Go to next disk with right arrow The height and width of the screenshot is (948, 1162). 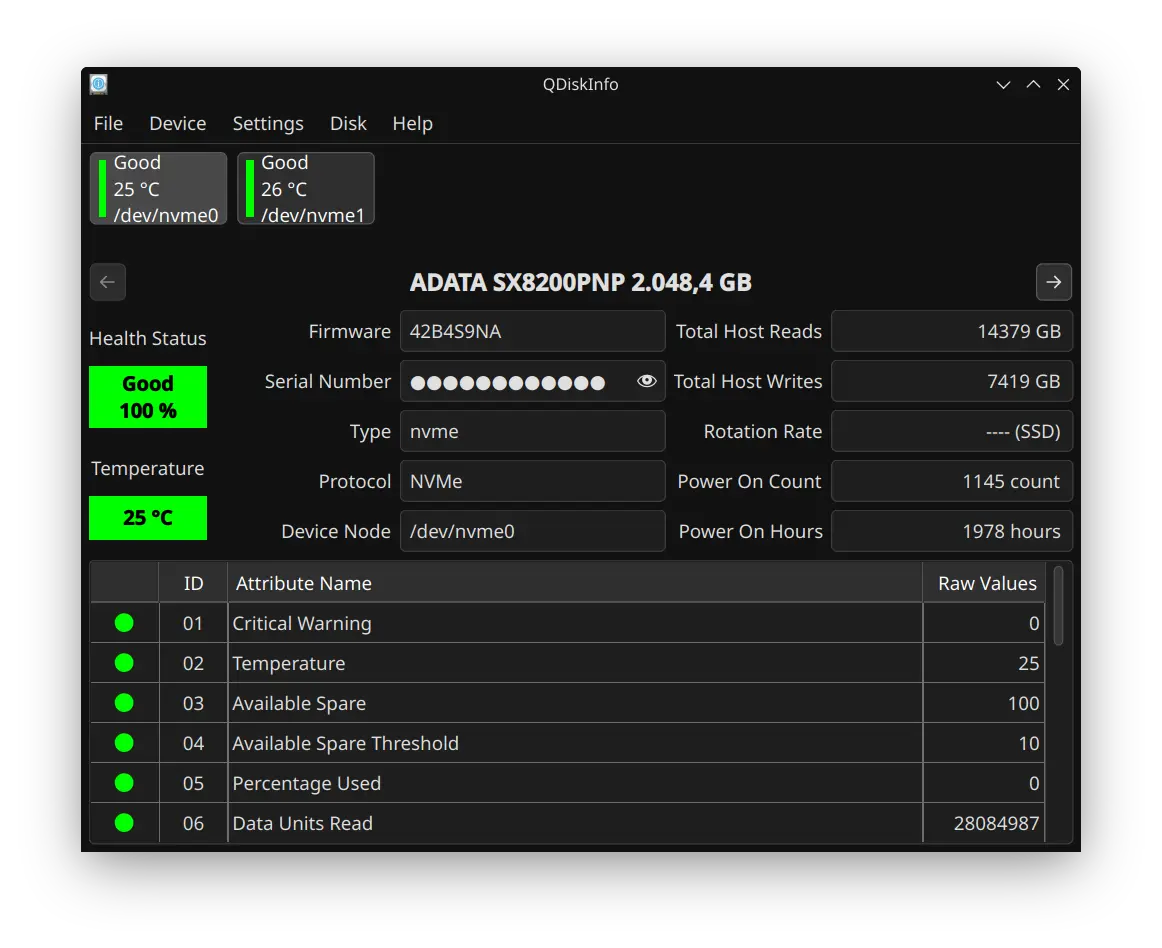1054,282
